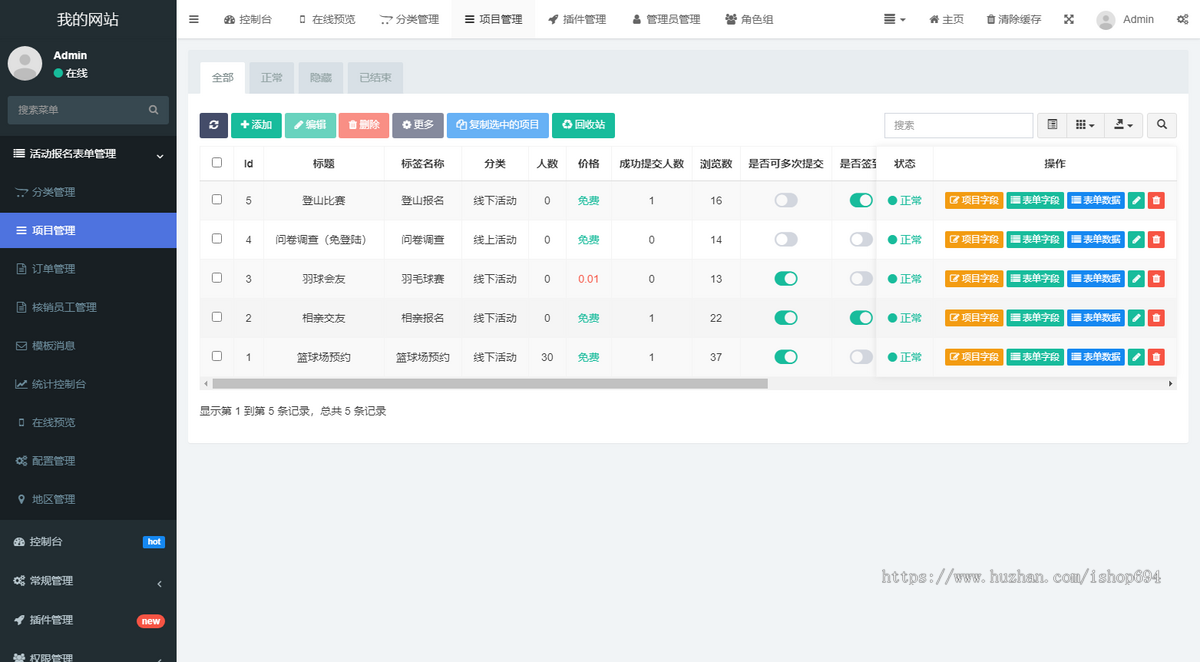Switch to the 已结束 tab
The height and width of the screenshot is (662, 1200).
(374, 77)
